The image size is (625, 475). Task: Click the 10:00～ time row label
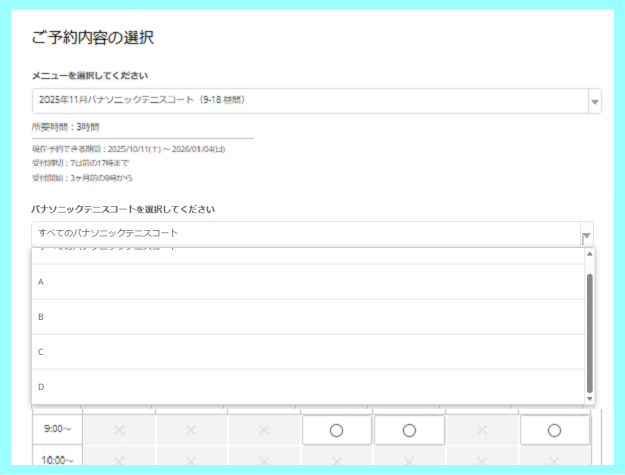tap(56, 461)
